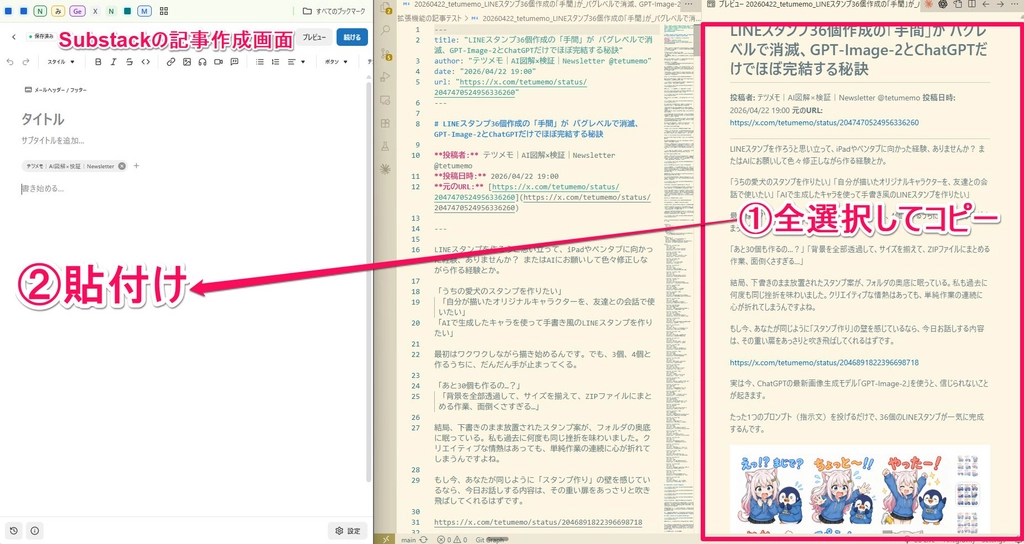Image resolution: width=1024 pixels, height=544 pixels.
Task: Open tetumemo status link ending 6698718 in preview
Action: (824, 362)
